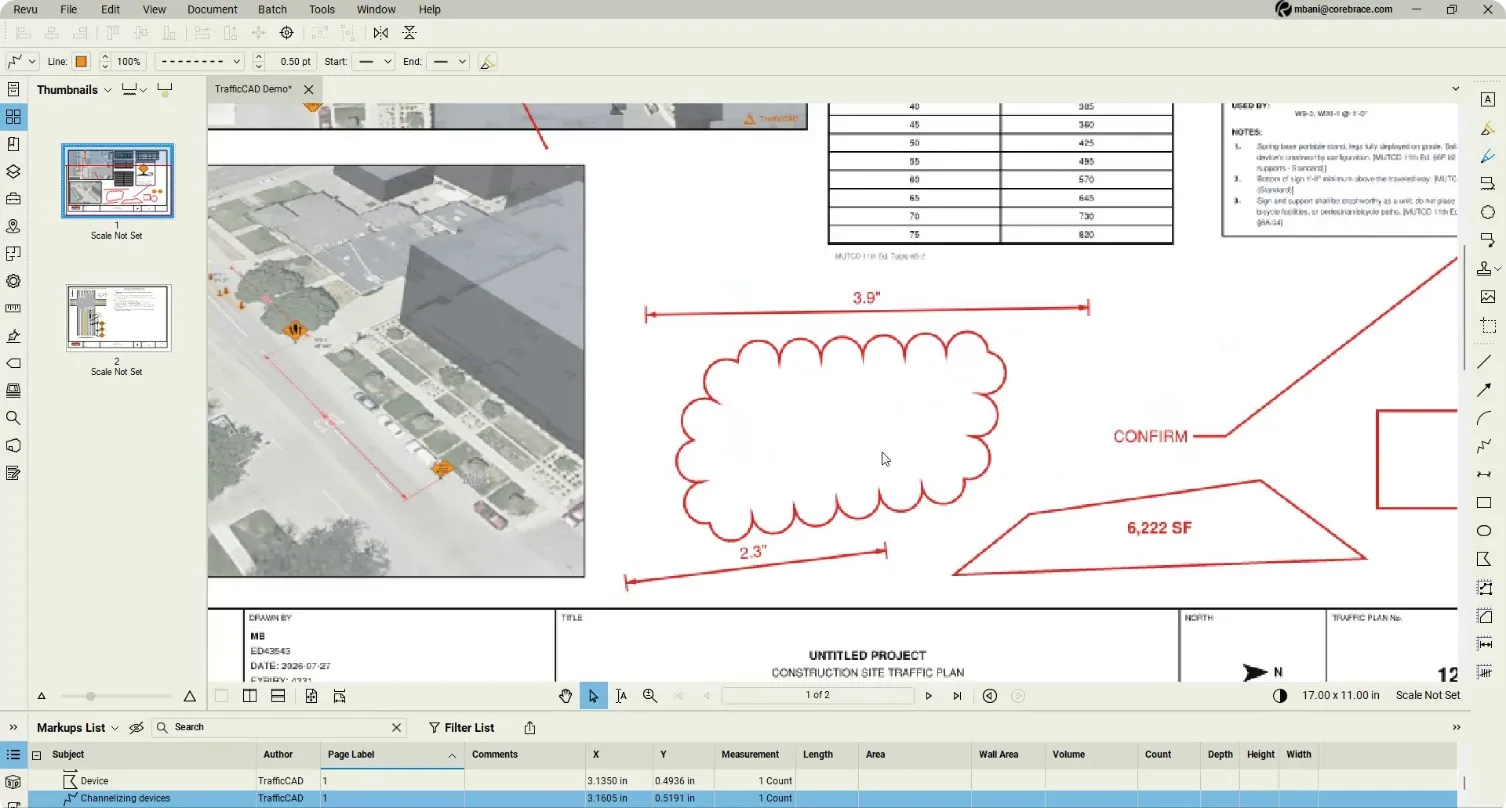Toggle the Thumbnails panel icon in left sidebar

click(x=13, y=117)
